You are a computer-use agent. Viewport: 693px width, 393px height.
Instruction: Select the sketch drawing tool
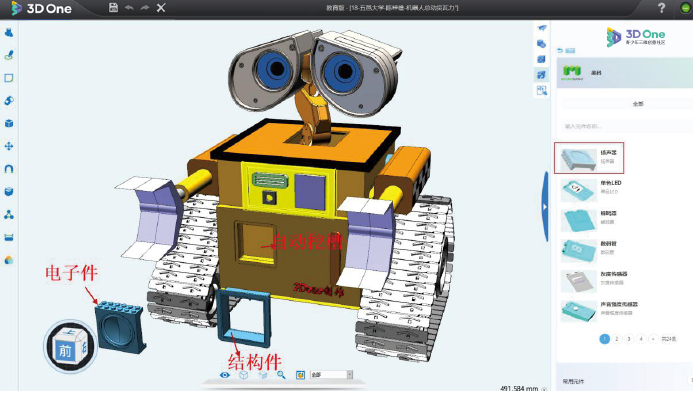[9, 55]
